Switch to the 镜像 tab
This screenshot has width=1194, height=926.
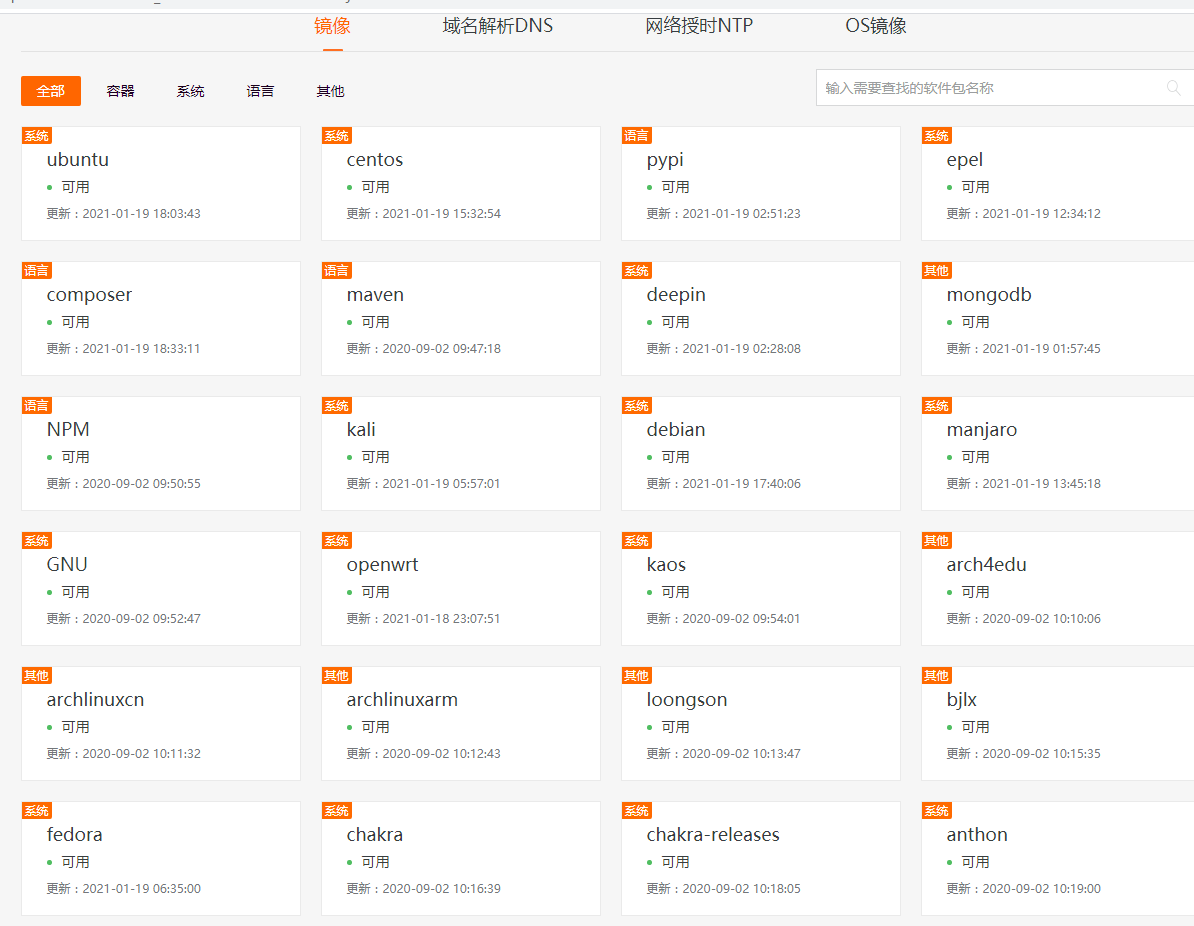332,26
